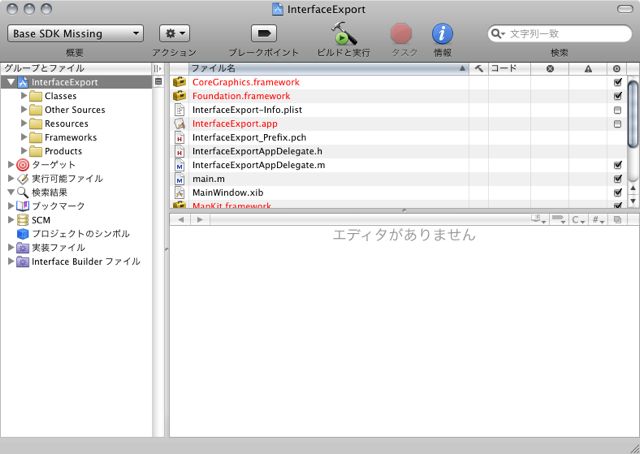Open the blue Info button
The height and width of the screenshot is (454, 640).
click(x=442, y=33)
